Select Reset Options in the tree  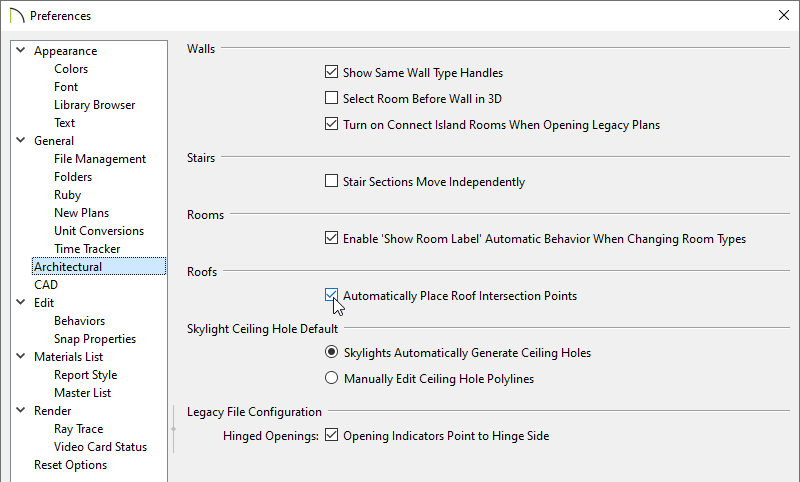click(x=70, y=465)
